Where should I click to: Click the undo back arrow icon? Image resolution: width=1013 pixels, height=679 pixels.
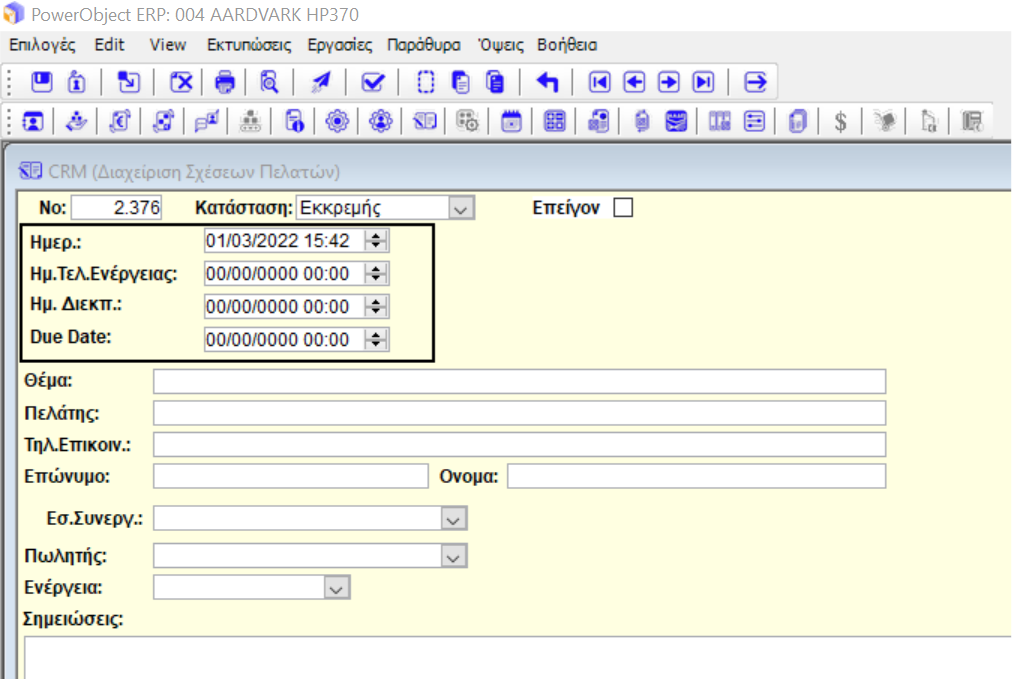coord(548,82)
